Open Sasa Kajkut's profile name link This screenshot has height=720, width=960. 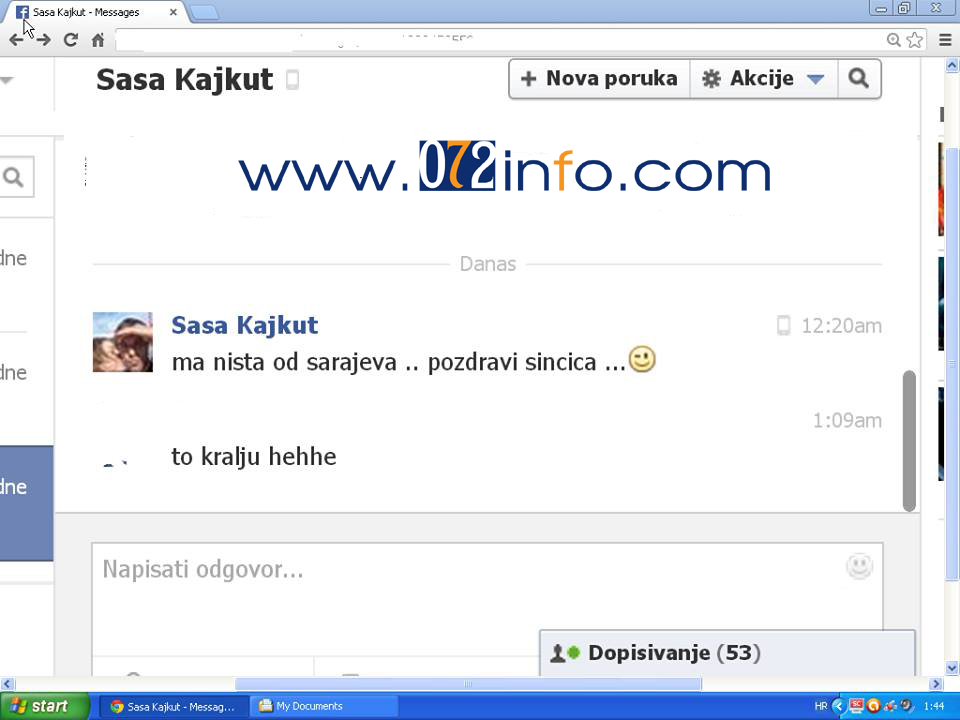(x=244, y=325)
